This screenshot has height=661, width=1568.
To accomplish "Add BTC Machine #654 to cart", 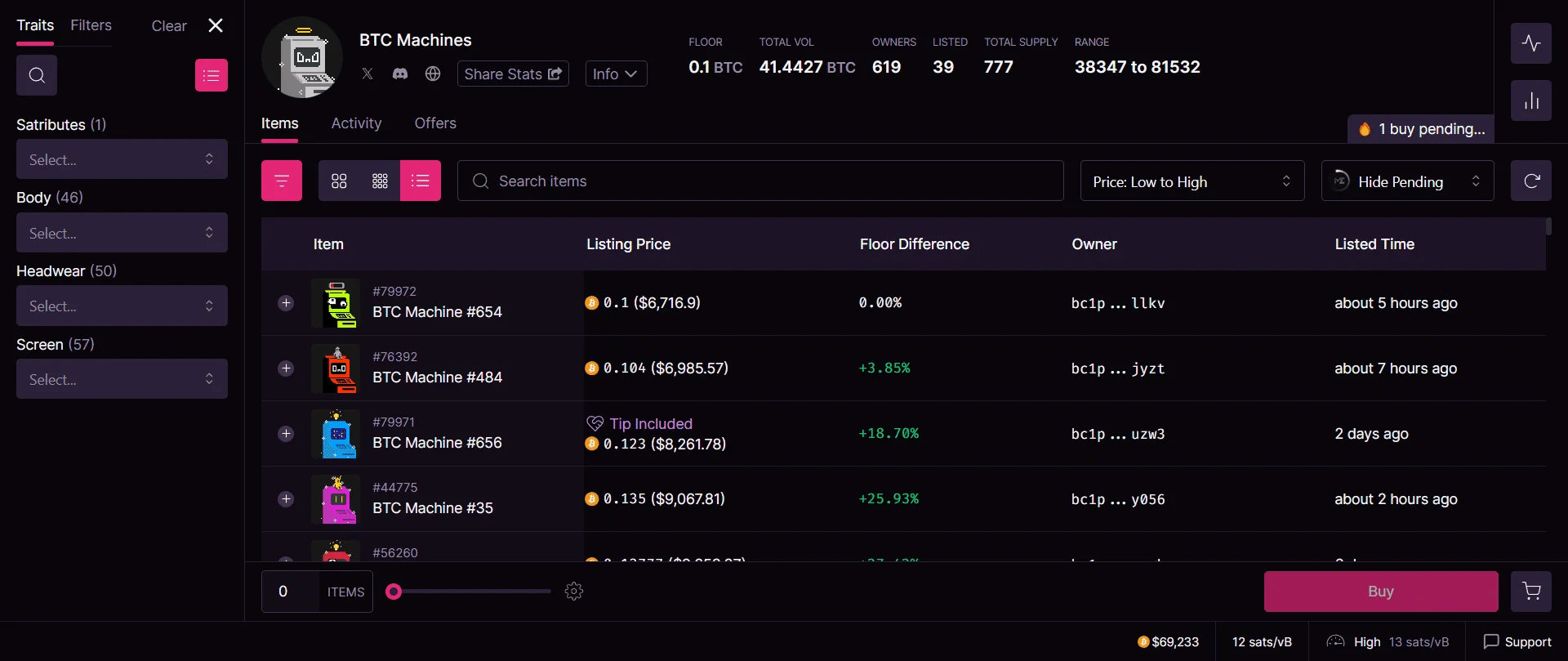I will (x=286, y=303).
